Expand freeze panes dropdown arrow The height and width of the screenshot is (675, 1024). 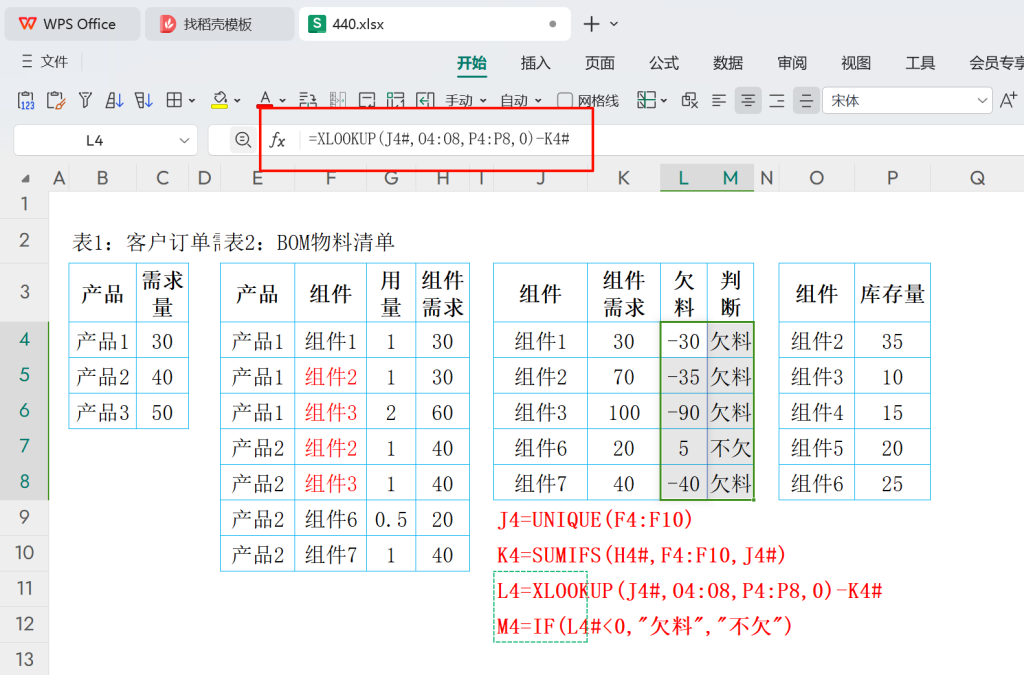click(x=664, y=101)
